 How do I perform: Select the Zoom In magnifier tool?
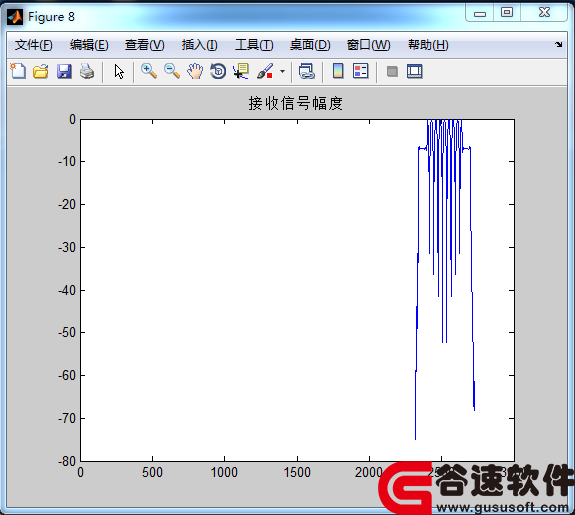coord(149,71)
